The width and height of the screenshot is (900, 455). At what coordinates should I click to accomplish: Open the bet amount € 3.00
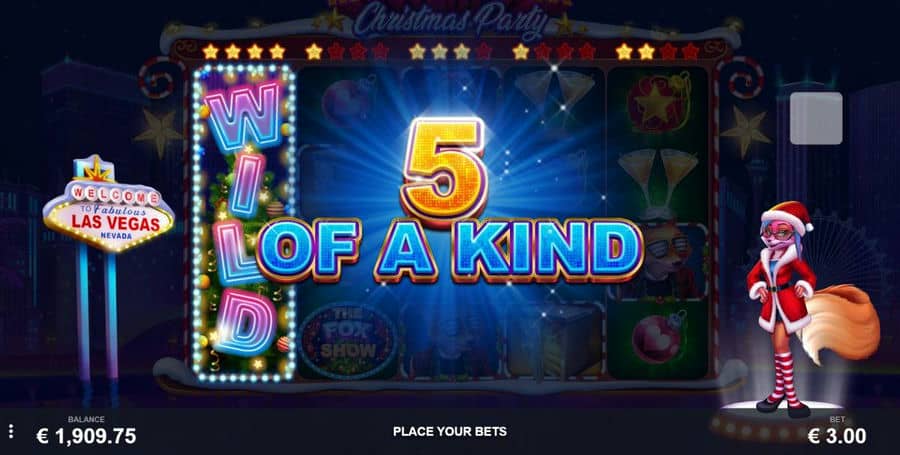[x=837, y=436]
